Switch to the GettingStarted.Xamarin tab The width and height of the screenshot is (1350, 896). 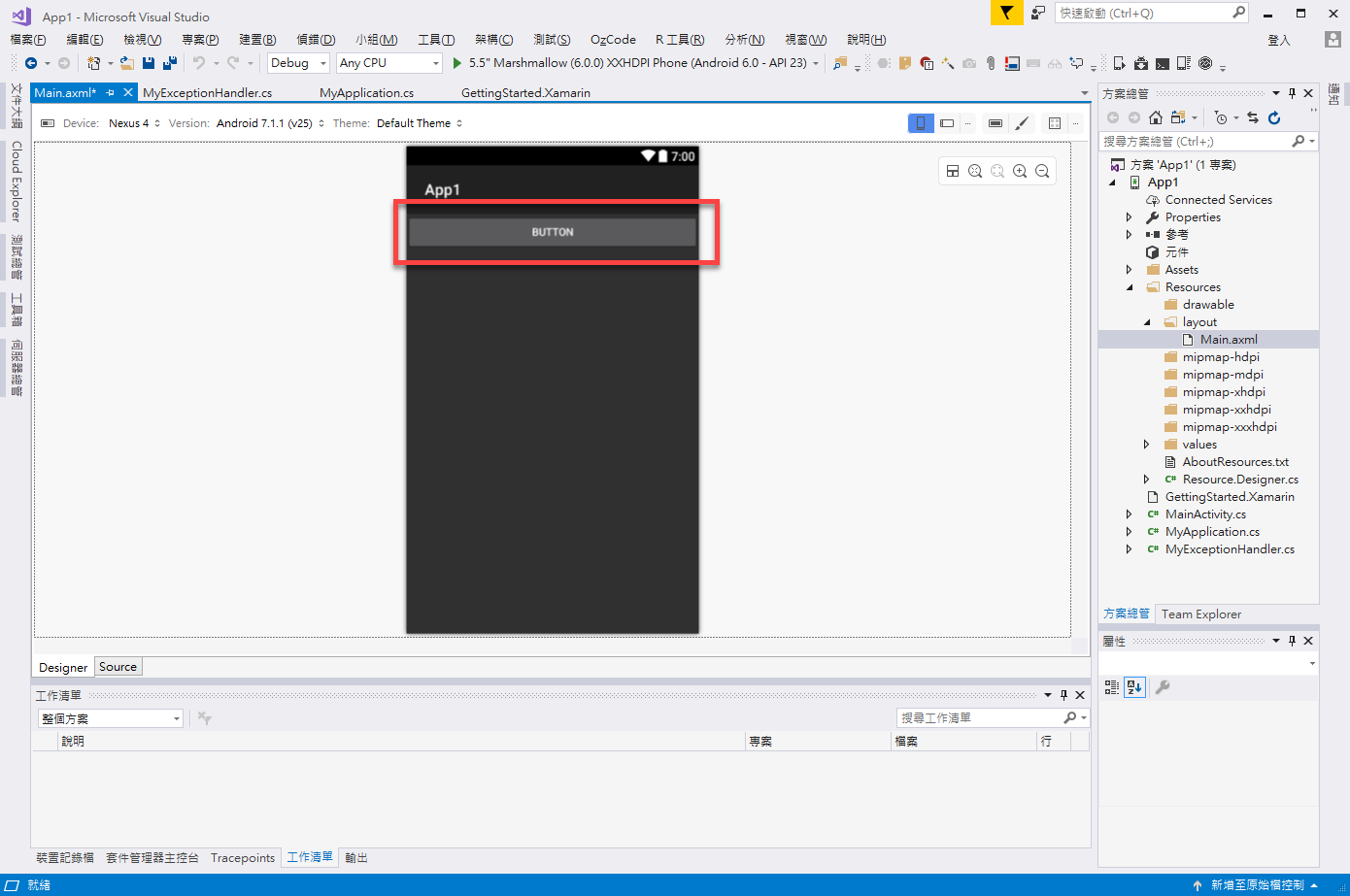coord(525,93)
